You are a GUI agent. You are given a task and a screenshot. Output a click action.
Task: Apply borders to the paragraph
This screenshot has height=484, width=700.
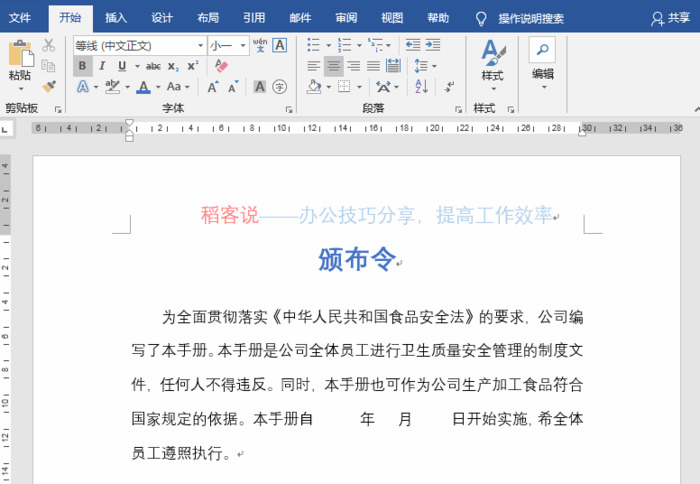(x=344, y=86)
